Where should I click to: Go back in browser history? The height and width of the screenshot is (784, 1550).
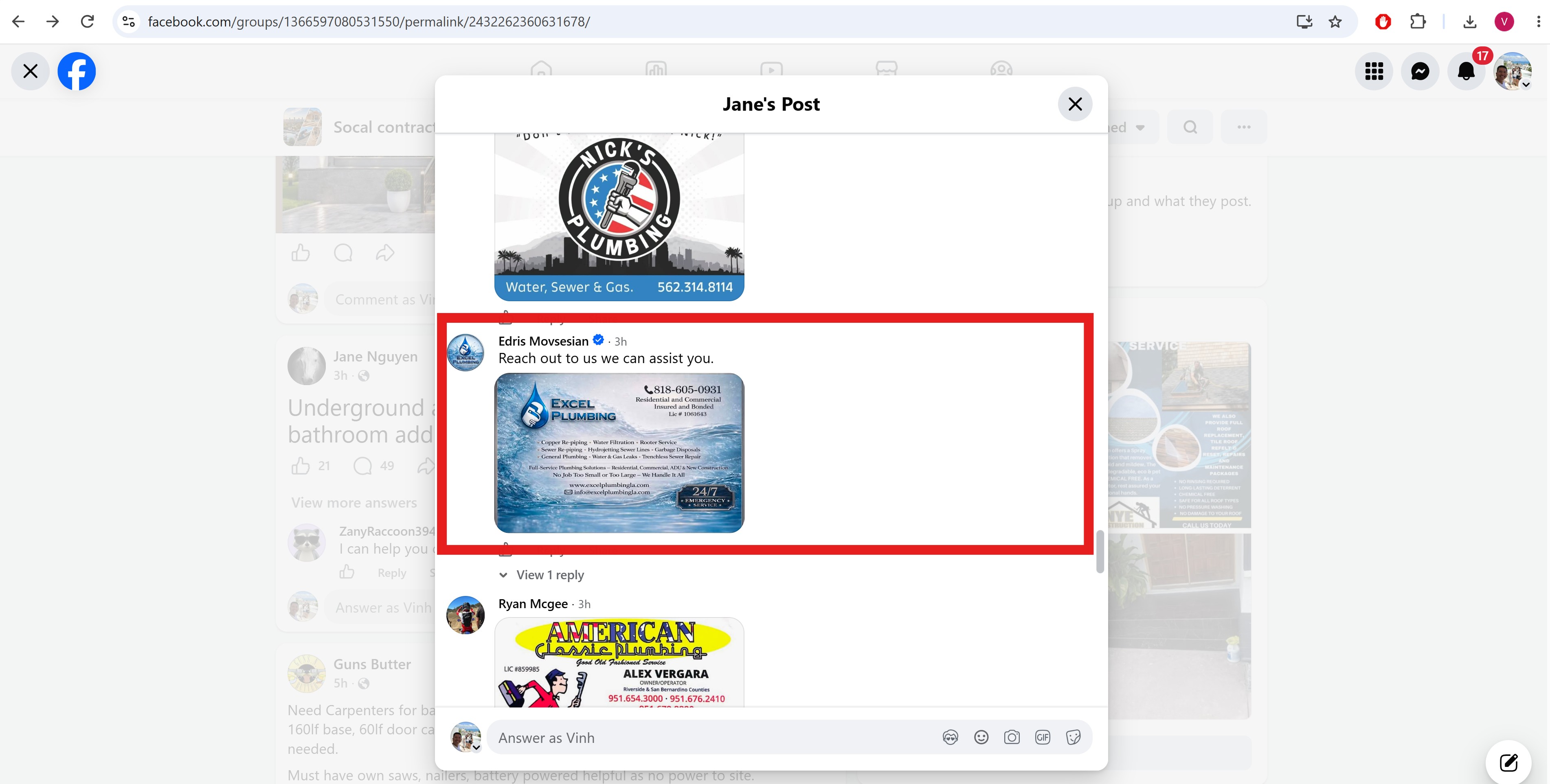pyautogui.click(x=19, y=22)
